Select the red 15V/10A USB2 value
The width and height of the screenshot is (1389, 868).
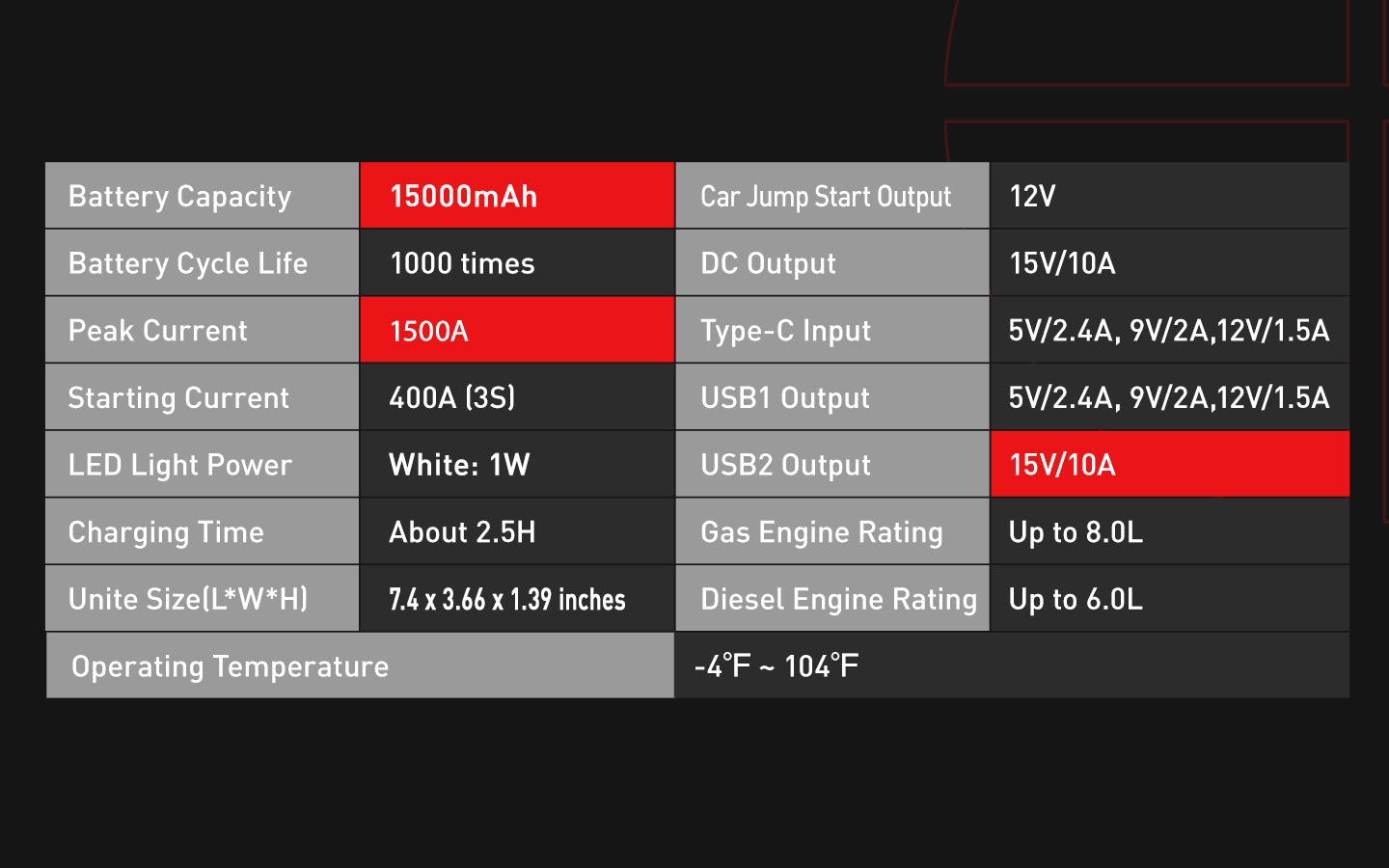tap(1170, 464)
